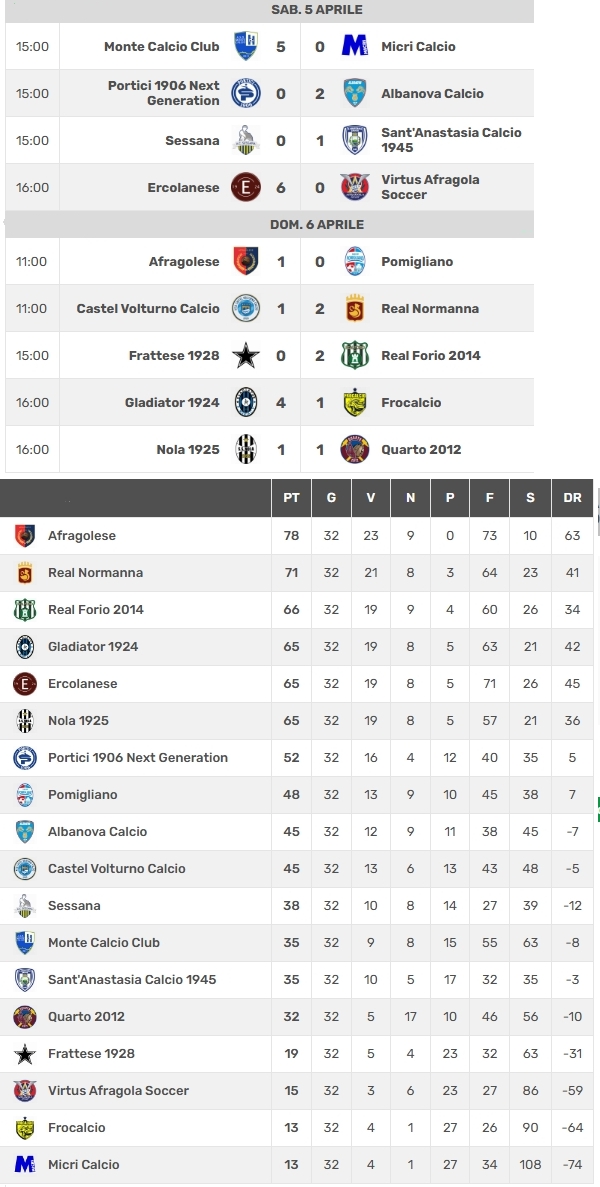Click the Frattese 1928 star logo in results
This screenshot has width=600, height=1187.
[x=246, y=355]
